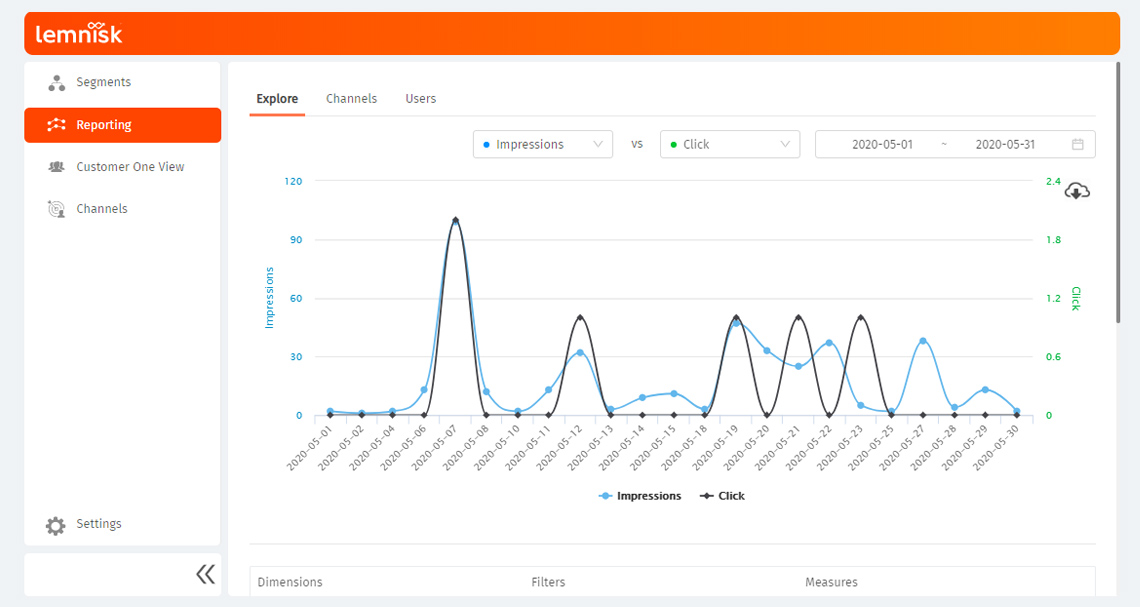Screen dimensions: 1140x607
Task: Open the Click metric dropdown
Action: 730,144
